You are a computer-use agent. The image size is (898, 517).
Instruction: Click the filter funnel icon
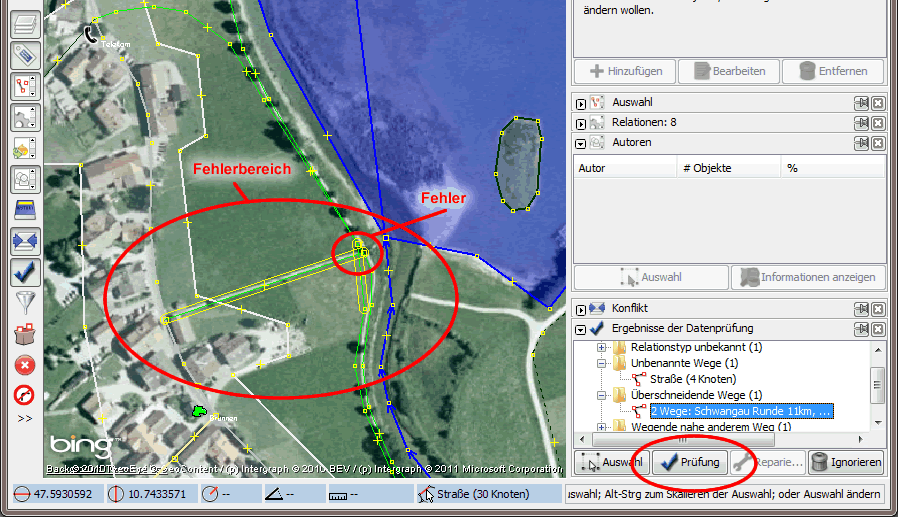tap(25, 303)
